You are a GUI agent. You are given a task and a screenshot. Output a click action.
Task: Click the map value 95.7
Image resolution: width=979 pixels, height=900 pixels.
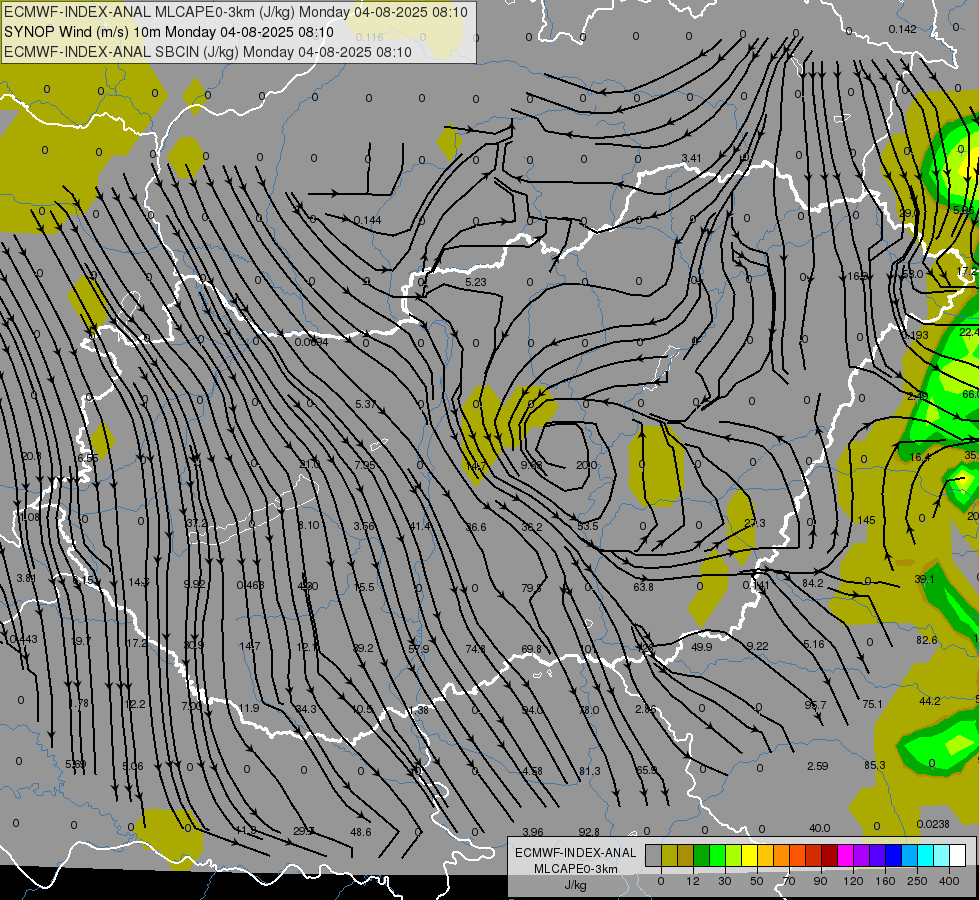[x=815, y=705]
